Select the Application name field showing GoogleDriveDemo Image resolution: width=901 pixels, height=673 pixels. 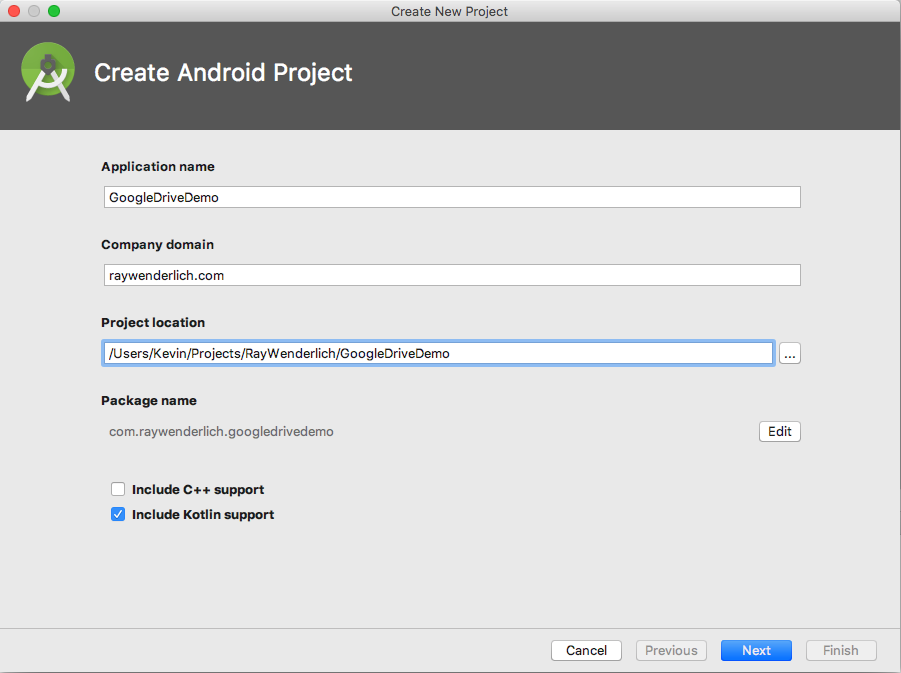pos(450,196)
